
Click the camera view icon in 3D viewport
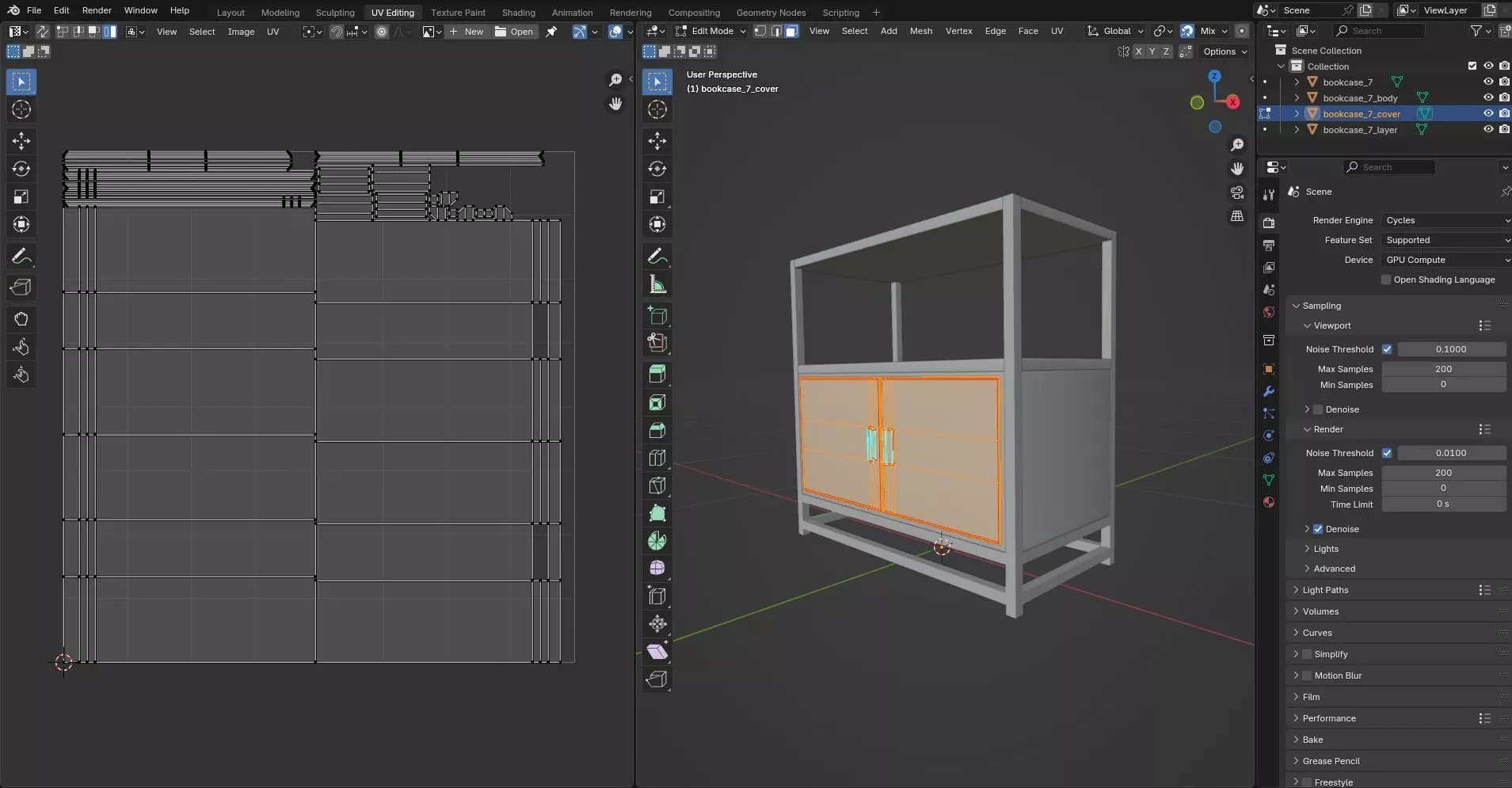click(1237, 192)
